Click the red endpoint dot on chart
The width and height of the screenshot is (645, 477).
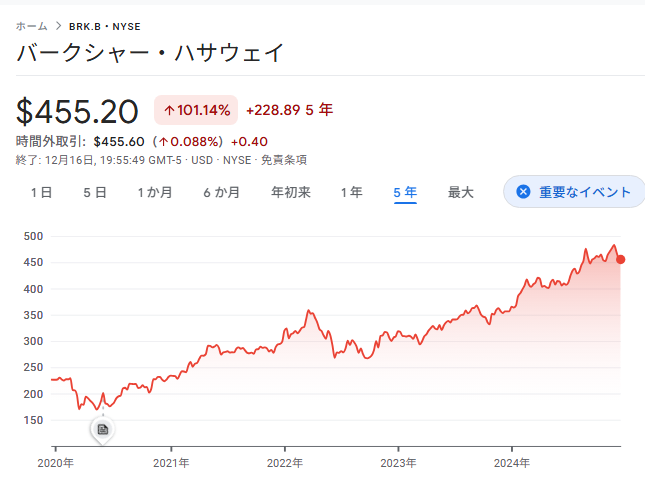(x=621, y=260)
